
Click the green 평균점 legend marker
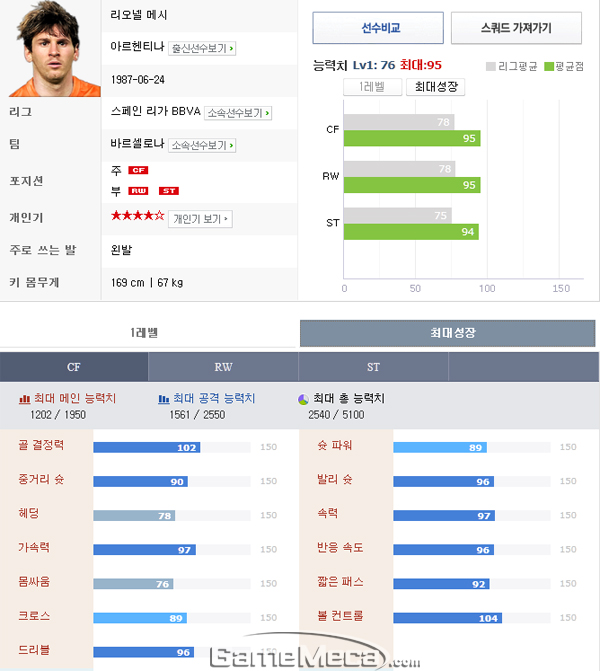pyautogui.click(x=549, y=67)
